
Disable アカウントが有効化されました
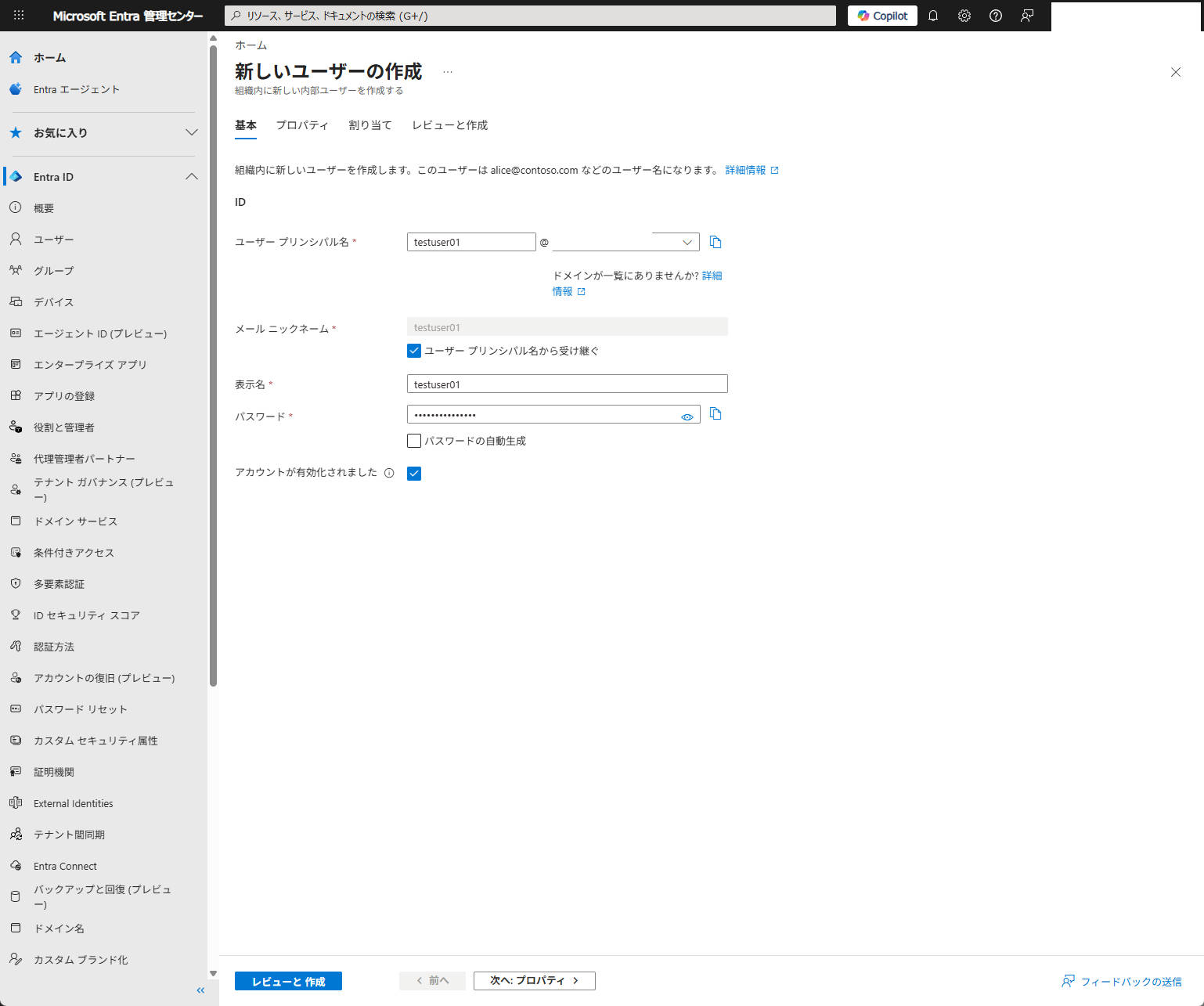(x=413, y=473)
